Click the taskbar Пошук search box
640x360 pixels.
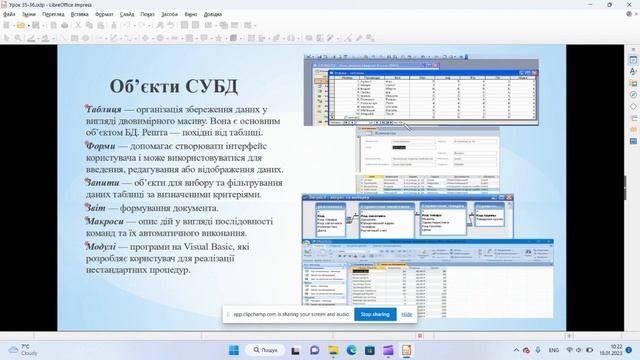coord(265,350)
